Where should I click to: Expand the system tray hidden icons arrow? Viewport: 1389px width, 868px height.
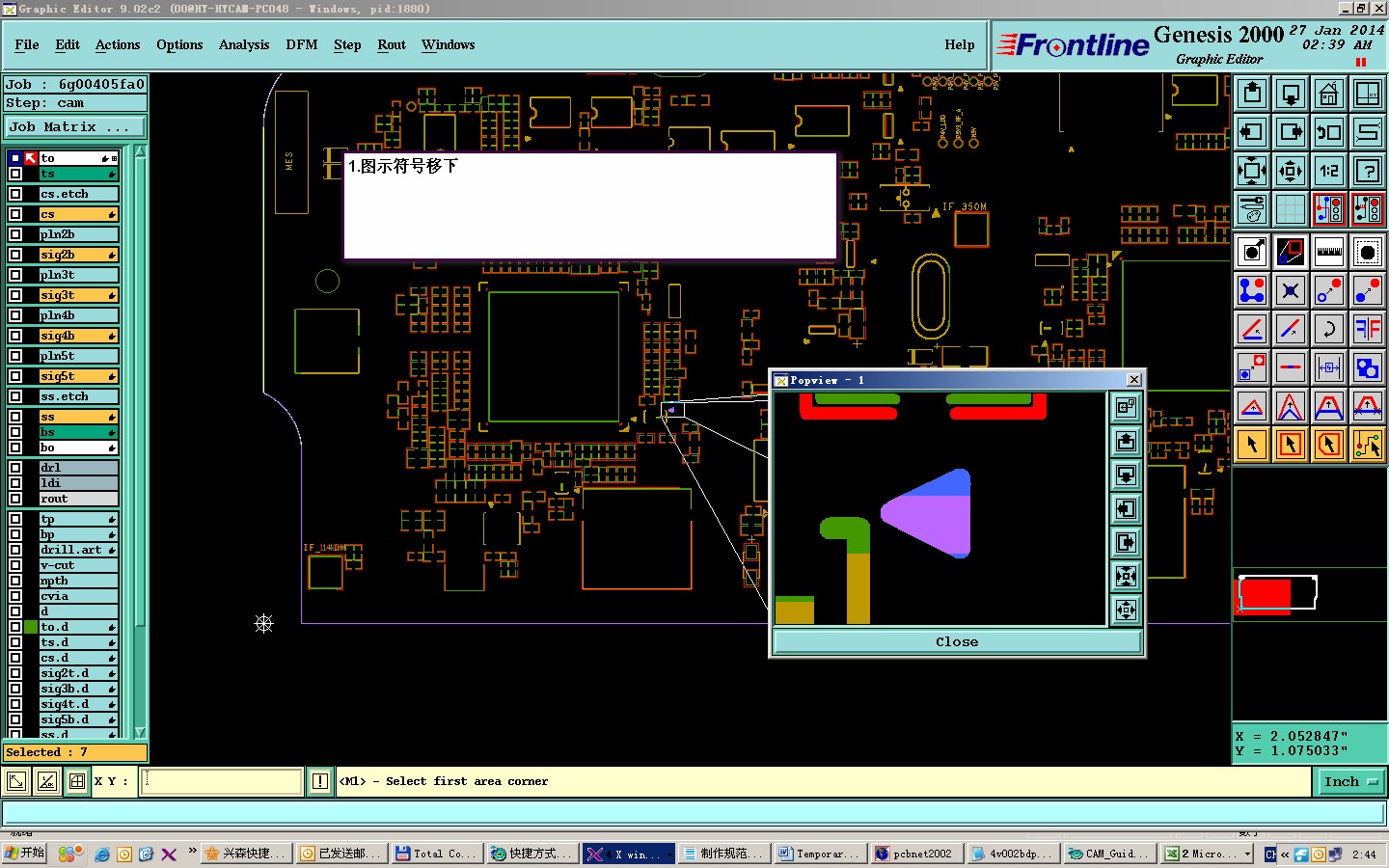tap(1285, 854)
